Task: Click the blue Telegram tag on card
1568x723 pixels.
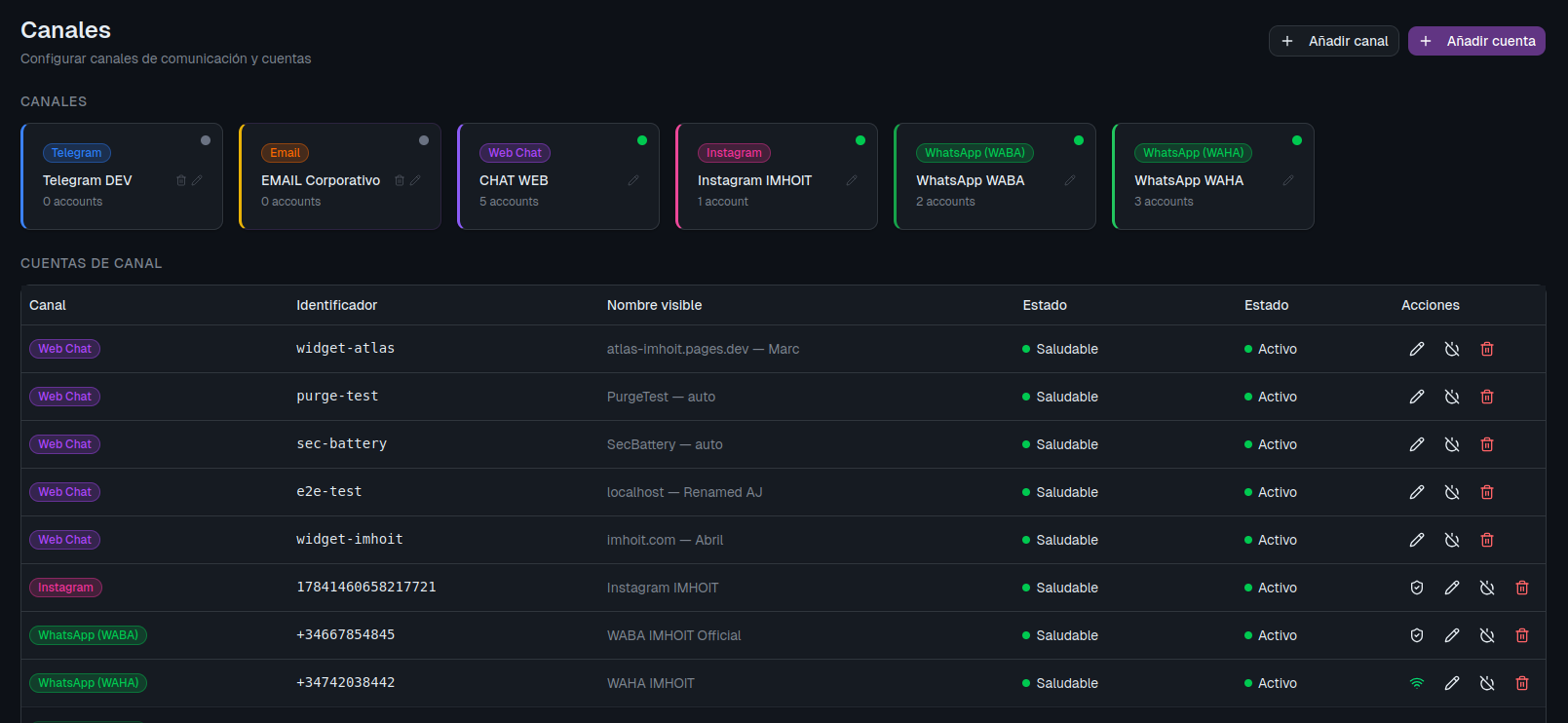Action: pyautogui.click(x=77, y=153)
